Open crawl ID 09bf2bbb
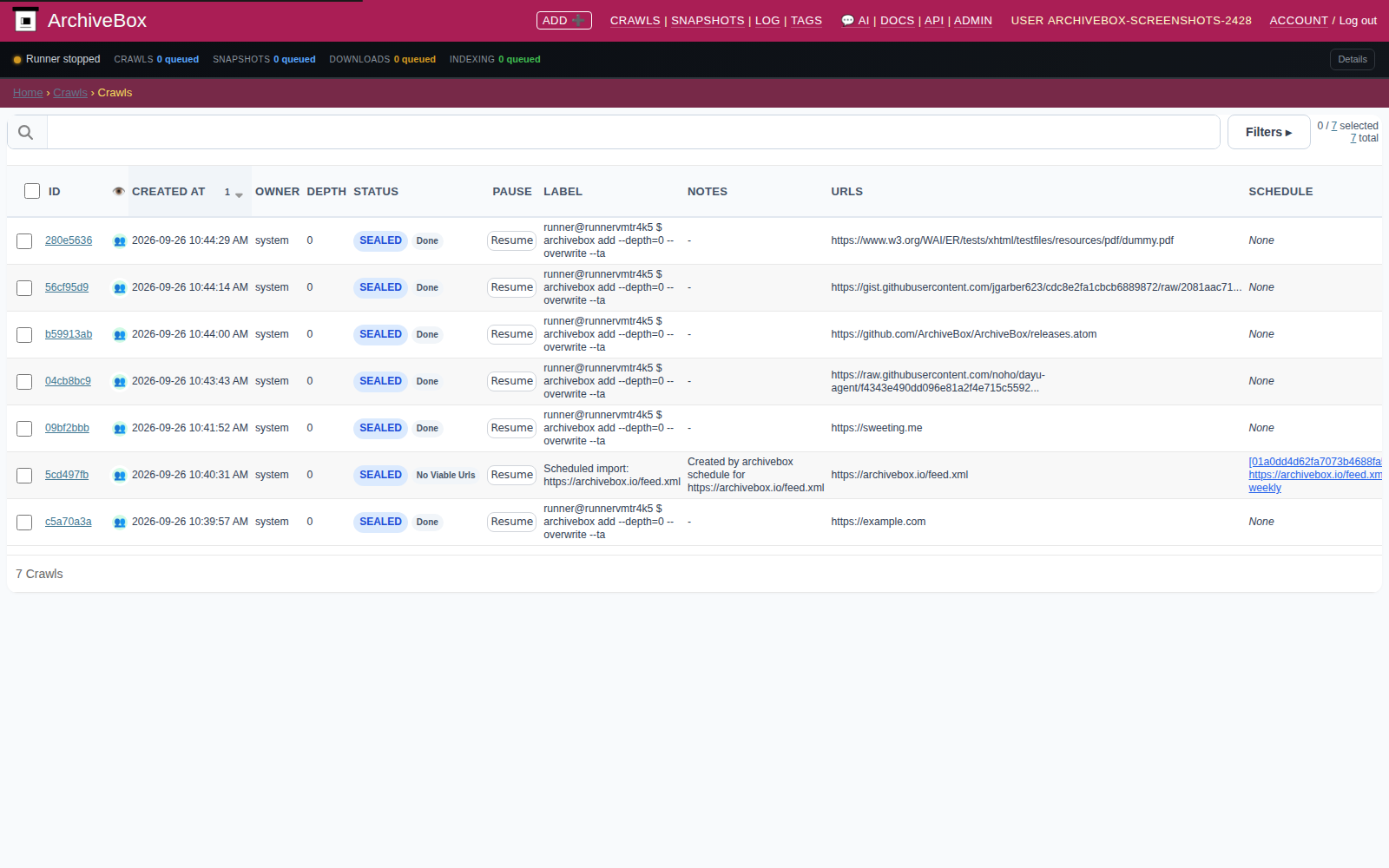The image size is (1389, 868). tap(67, 428)
